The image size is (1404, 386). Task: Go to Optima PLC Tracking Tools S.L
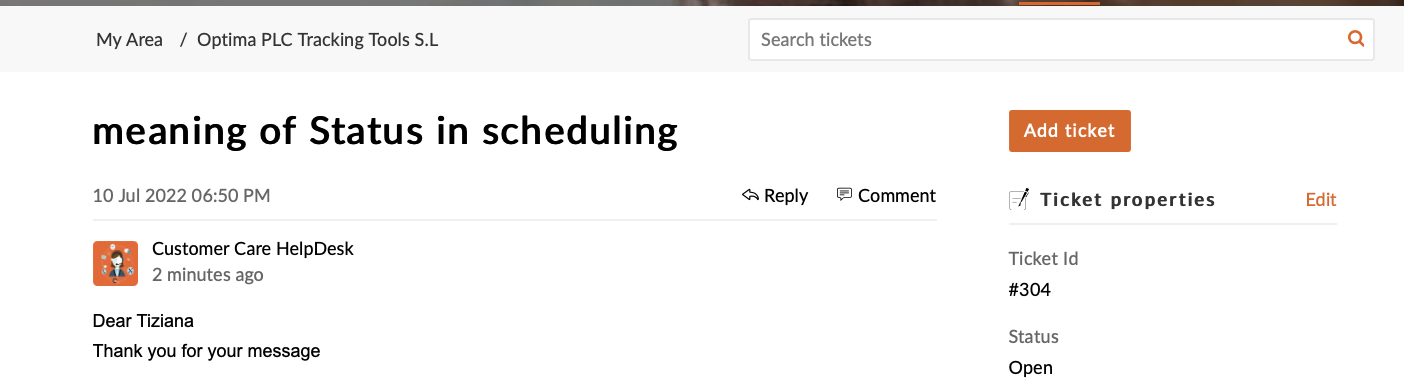coord(318,40)
